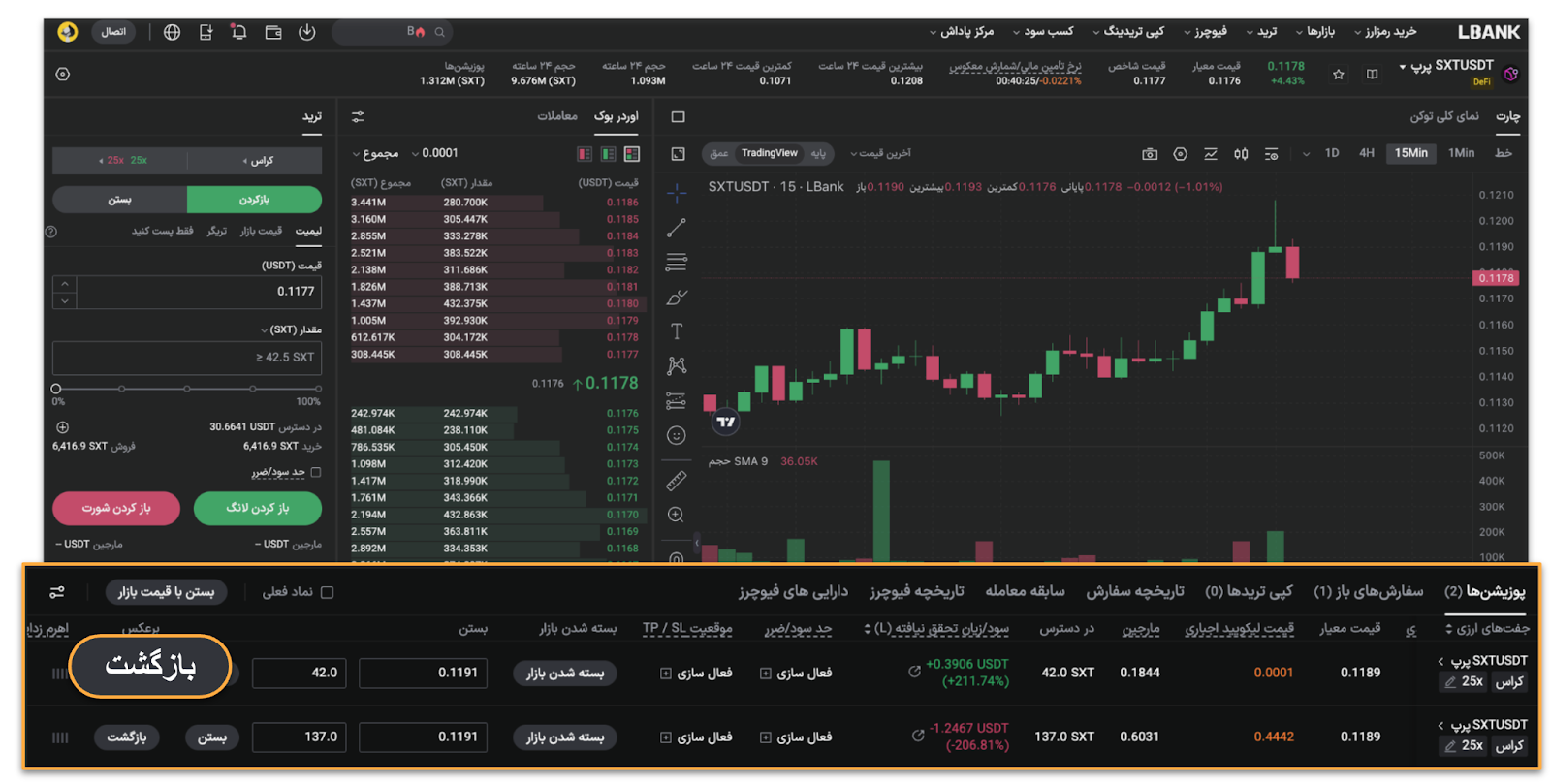Take chart snapshot with camera icon

(1150, 153)
